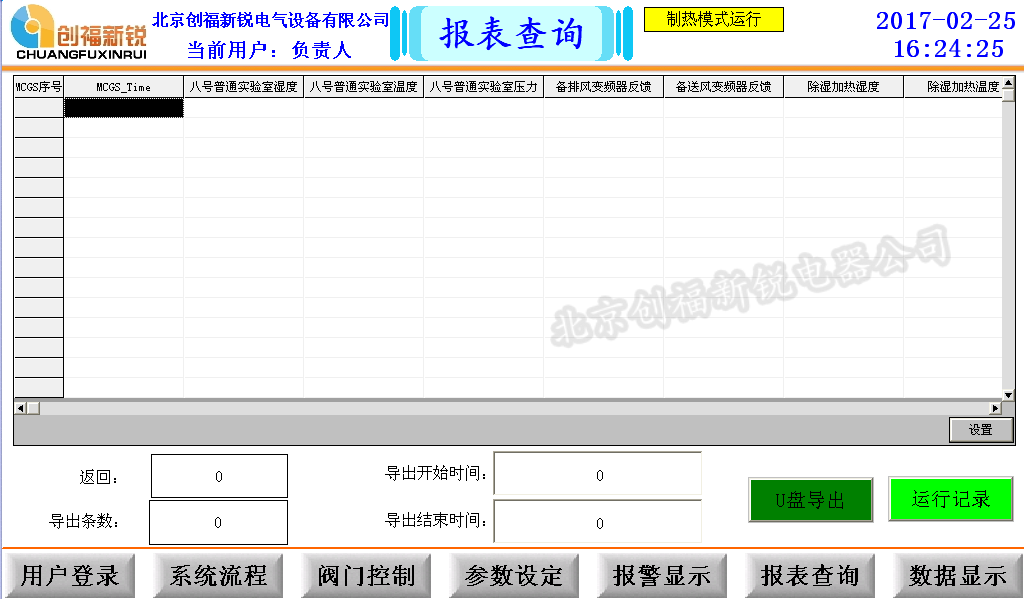The width and height of the screenshot is (1024, 599).
Task: Click the 导出条数 input box
Action: pos(218,522)
